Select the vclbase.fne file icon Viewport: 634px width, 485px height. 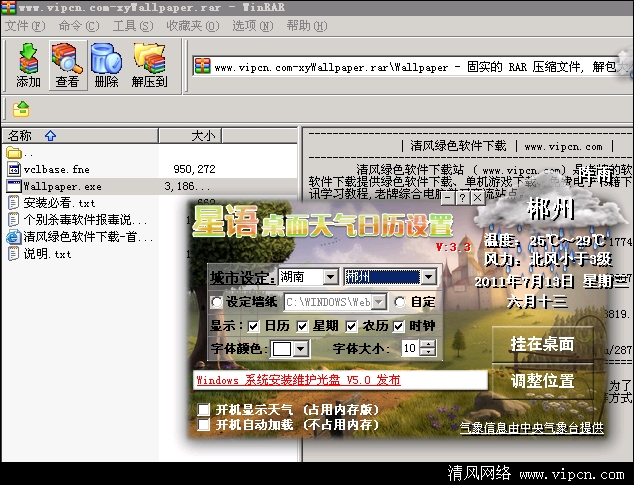14,169
